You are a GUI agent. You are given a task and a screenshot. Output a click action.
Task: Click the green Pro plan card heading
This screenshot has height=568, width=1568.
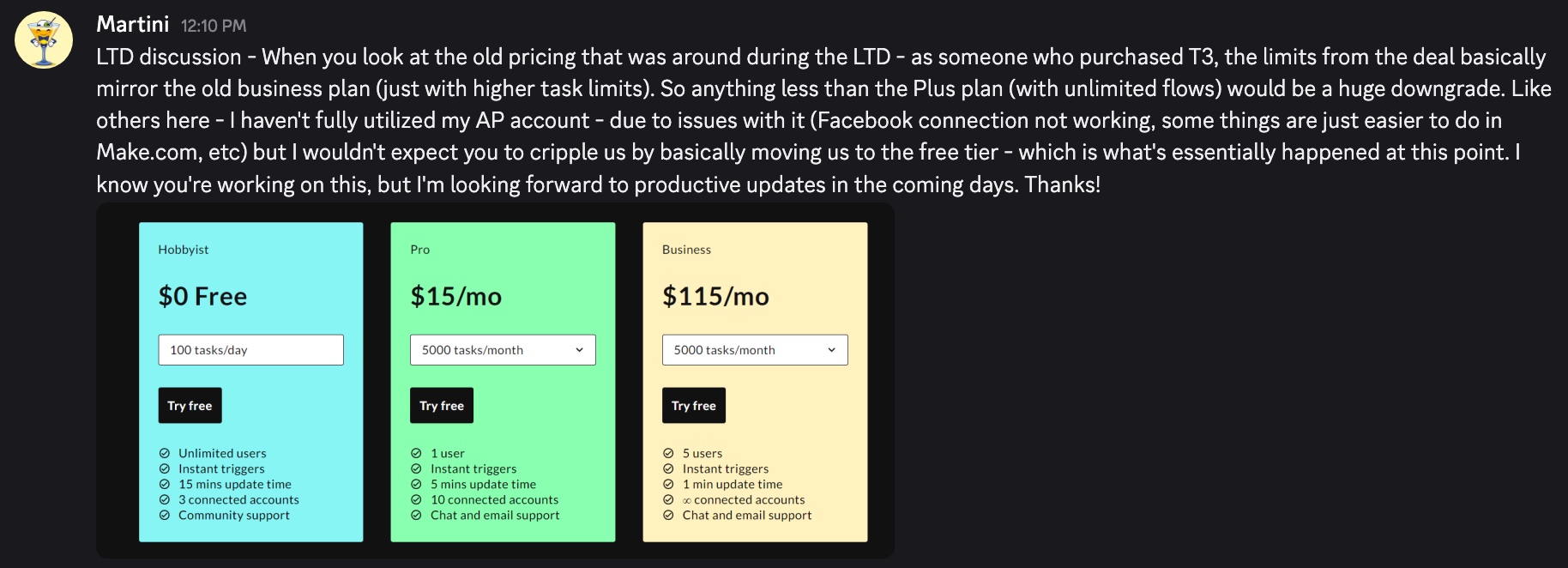pyautogui.click(x=420, y=250)
